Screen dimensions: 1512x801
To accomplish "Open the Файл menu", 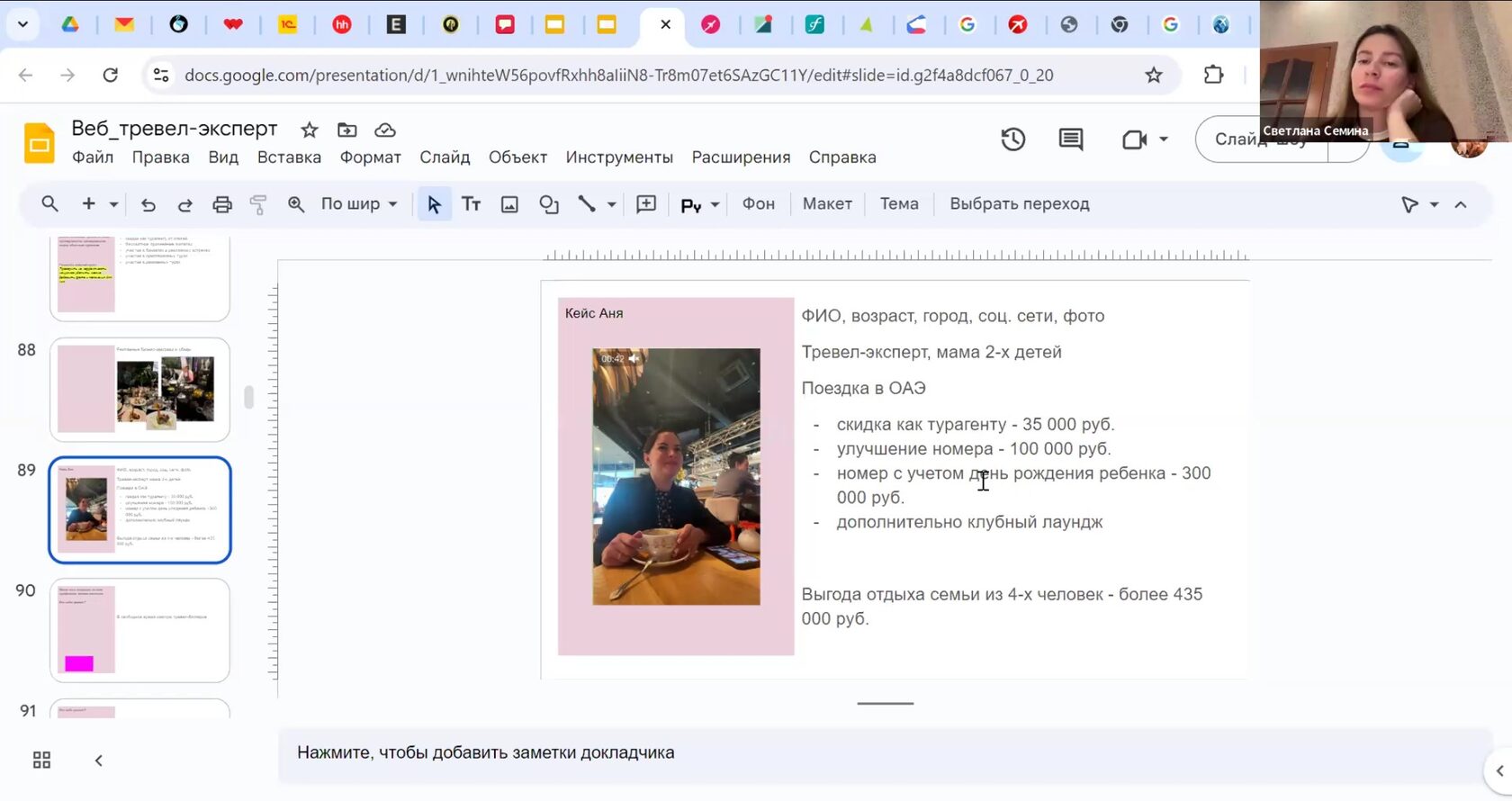I will coord(93,157).
